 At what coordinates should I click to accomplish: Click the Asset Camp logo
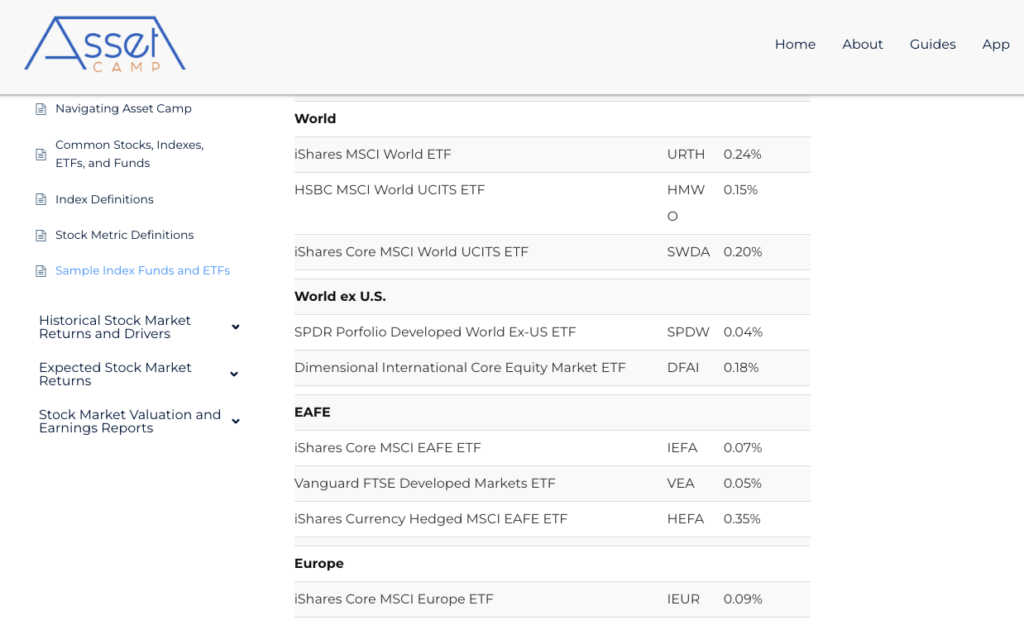click(104, 44)
